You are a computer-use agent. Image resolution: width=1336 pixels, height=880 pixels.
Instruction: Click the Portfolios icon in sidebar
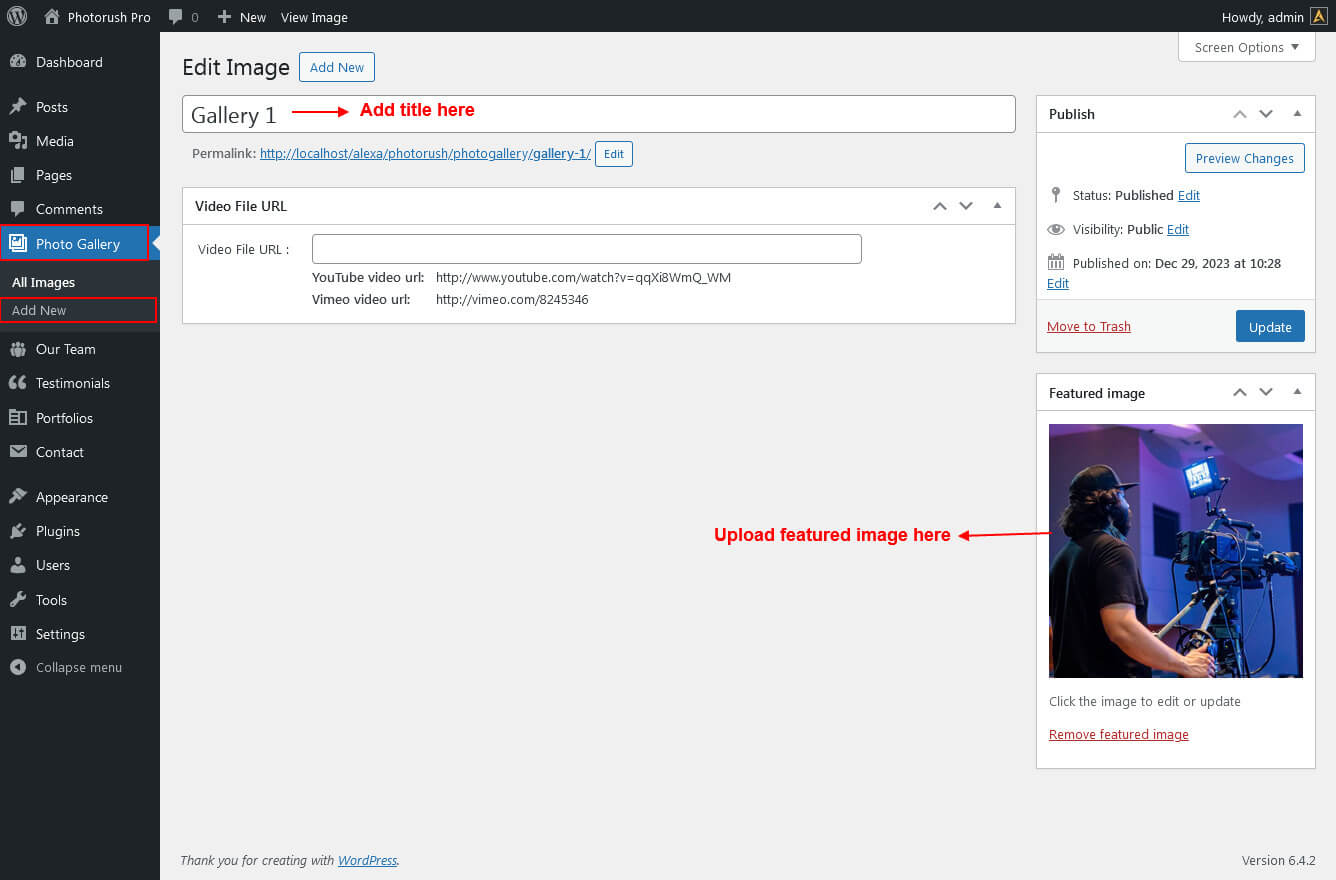pos(18,418)
